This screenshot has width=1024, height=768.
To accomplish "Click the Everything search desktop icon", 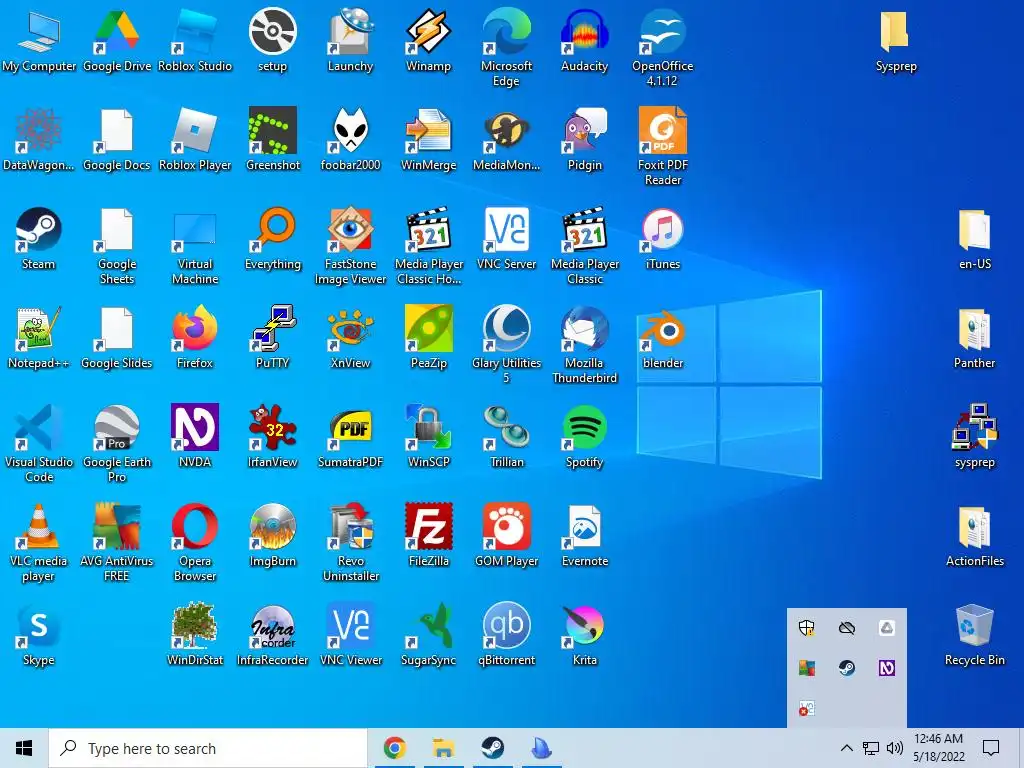I will (273, 238).
